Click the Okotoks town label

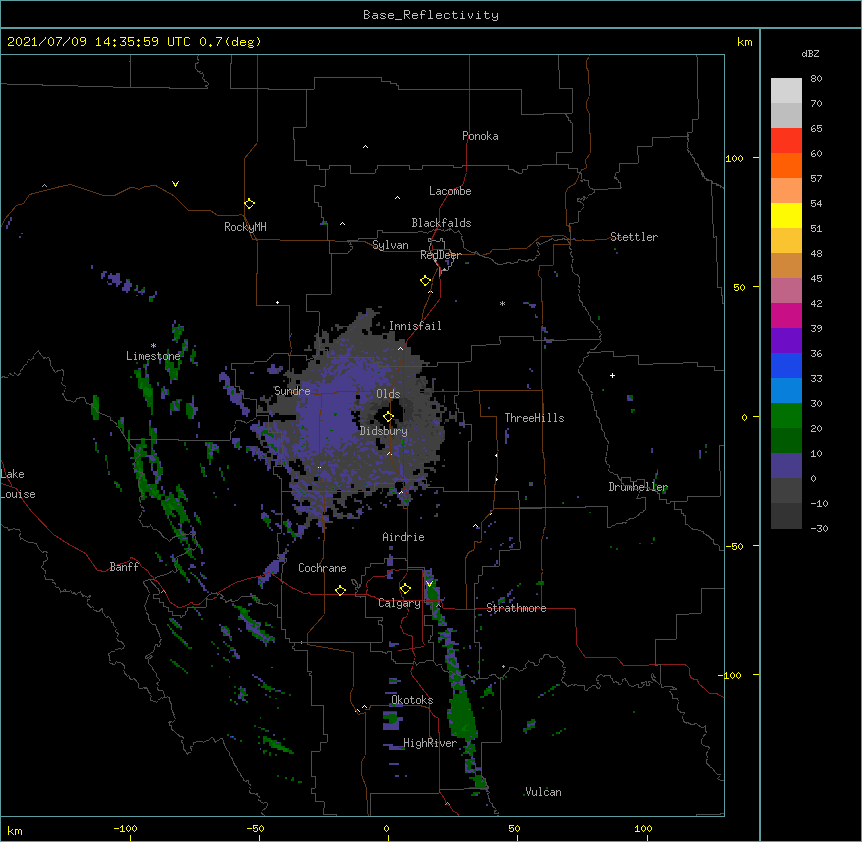click(x=412, y=700)
